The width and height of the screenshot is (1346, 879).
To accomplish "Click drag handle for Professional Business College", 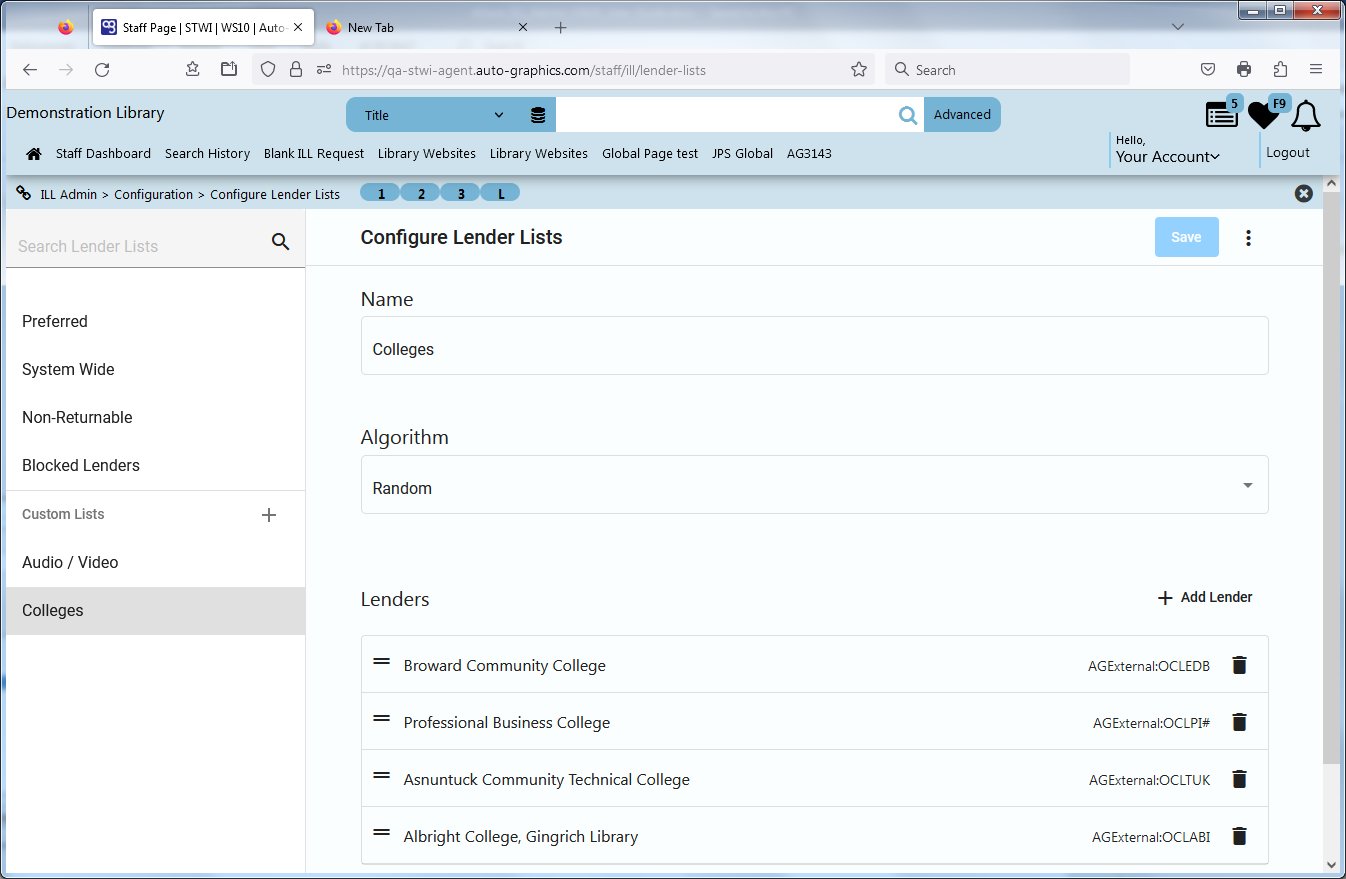I will 381,718.
